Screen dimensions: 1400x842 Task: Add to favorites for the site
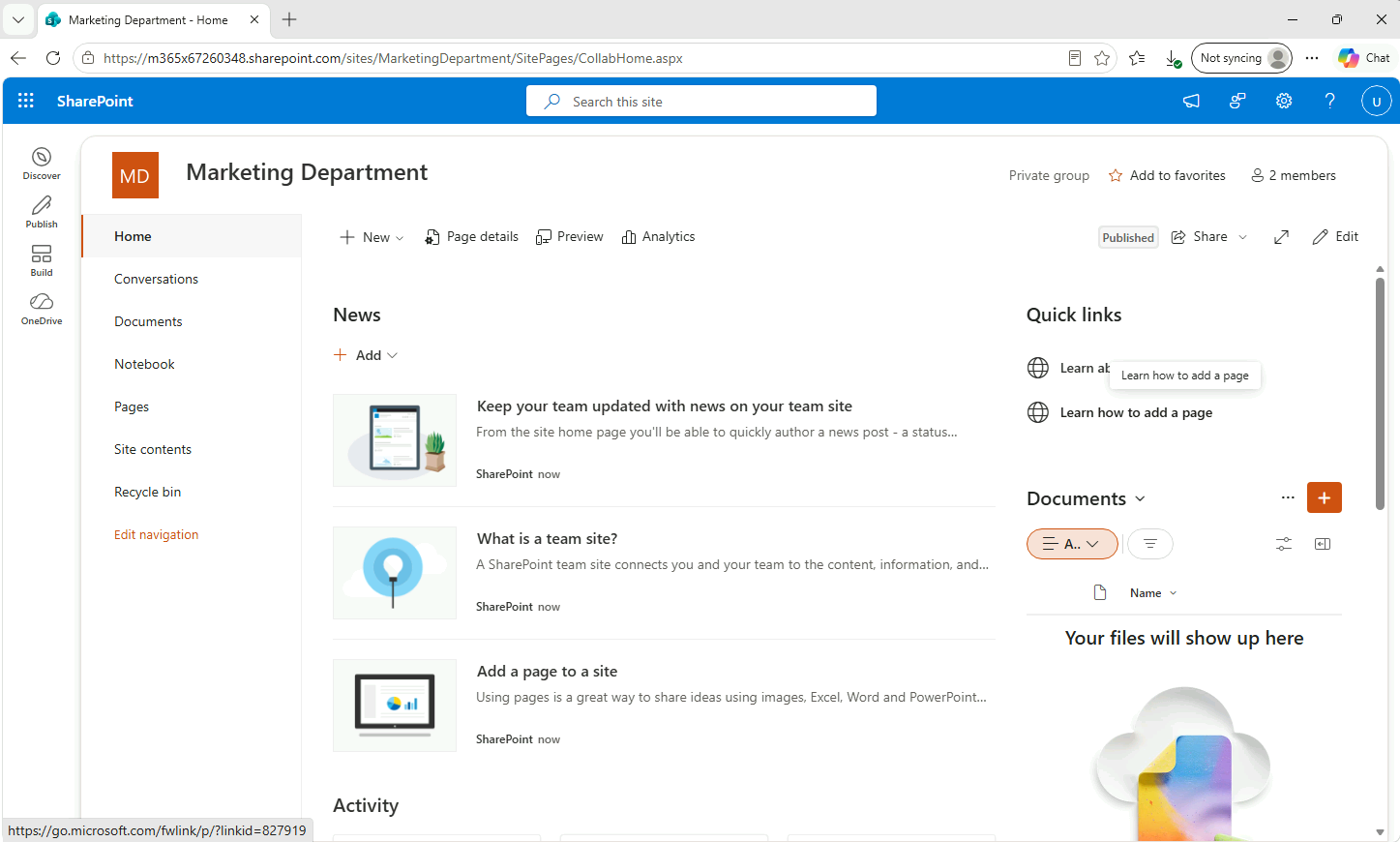(x=1167, y=175)
